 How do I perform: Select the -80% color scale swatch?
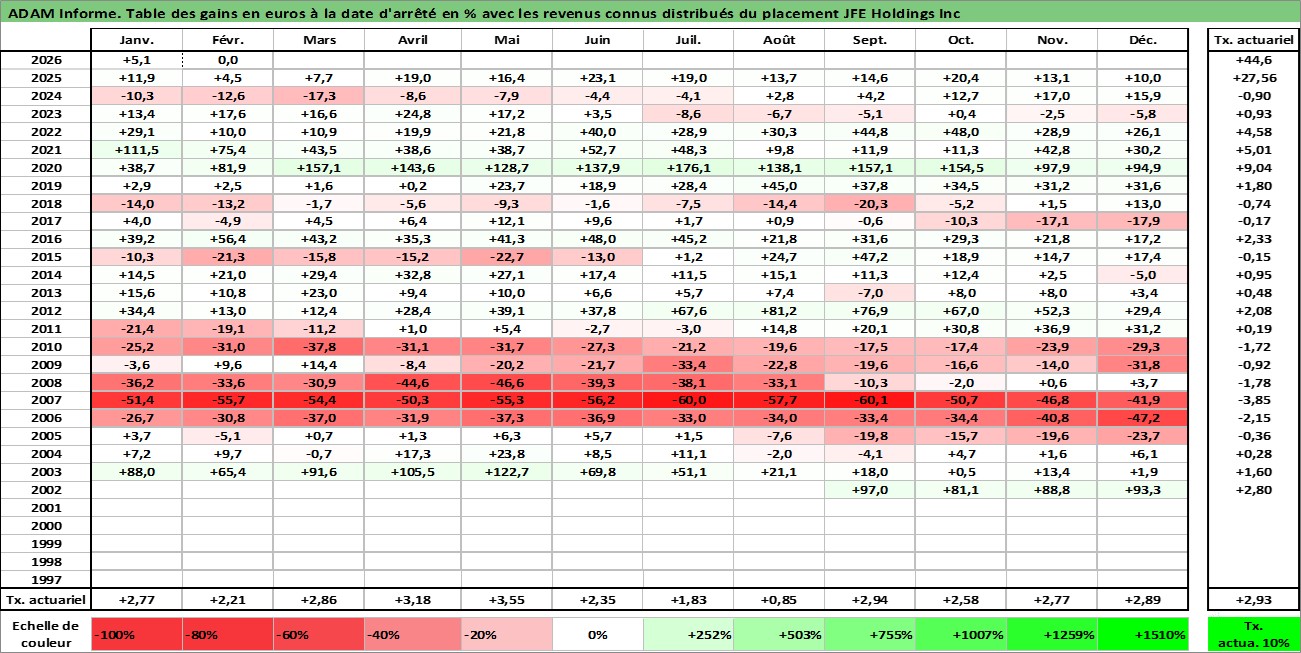click(x=228, y=634)
